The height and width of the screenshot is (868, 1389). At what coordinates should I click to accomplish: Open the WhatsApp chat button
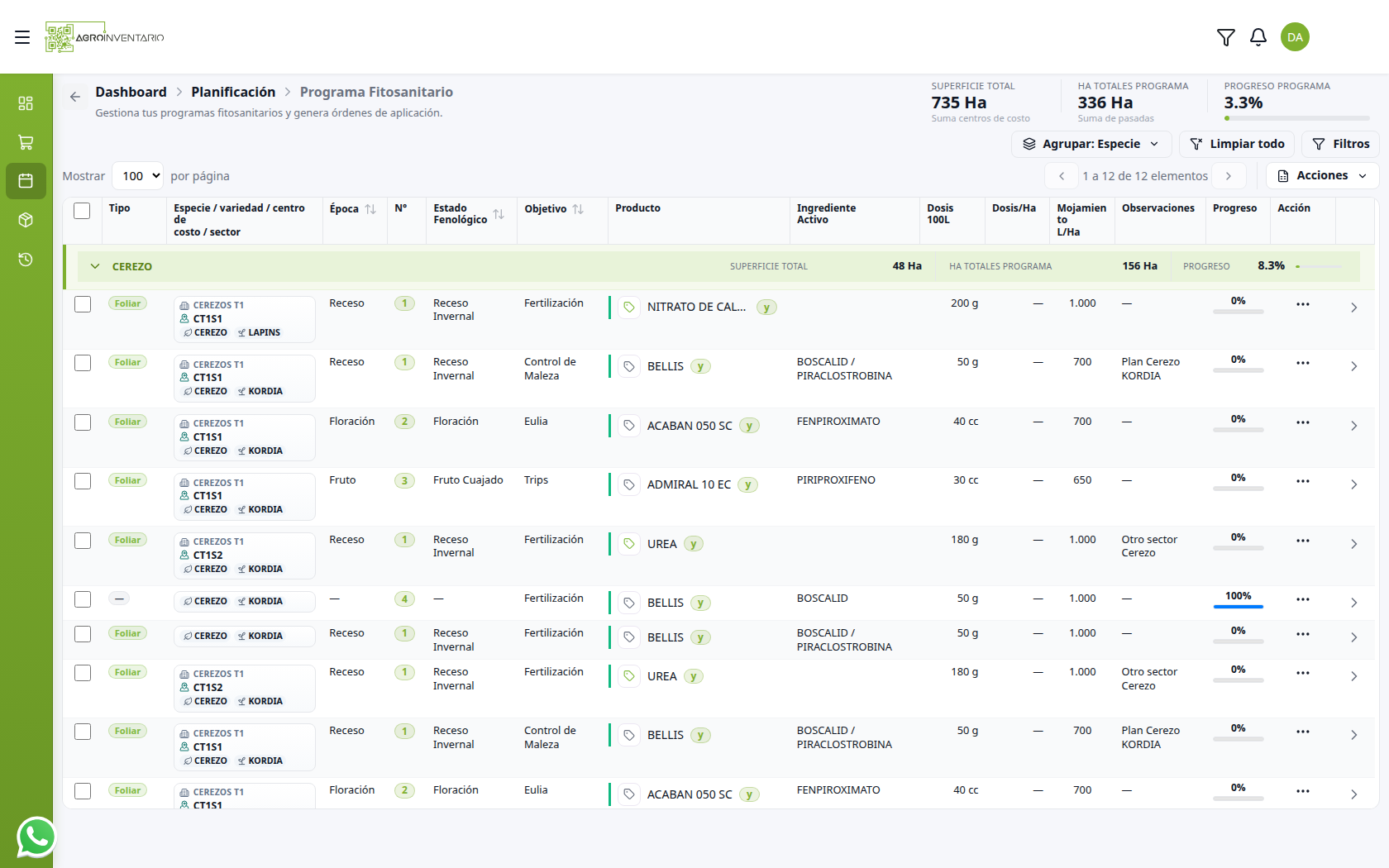pos(36,837)
